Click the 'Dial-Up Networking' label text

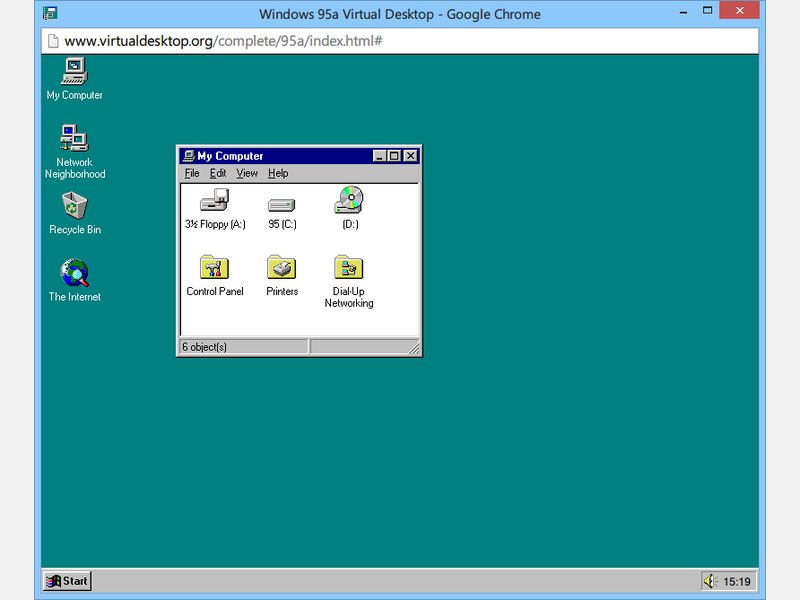(349, 297)
